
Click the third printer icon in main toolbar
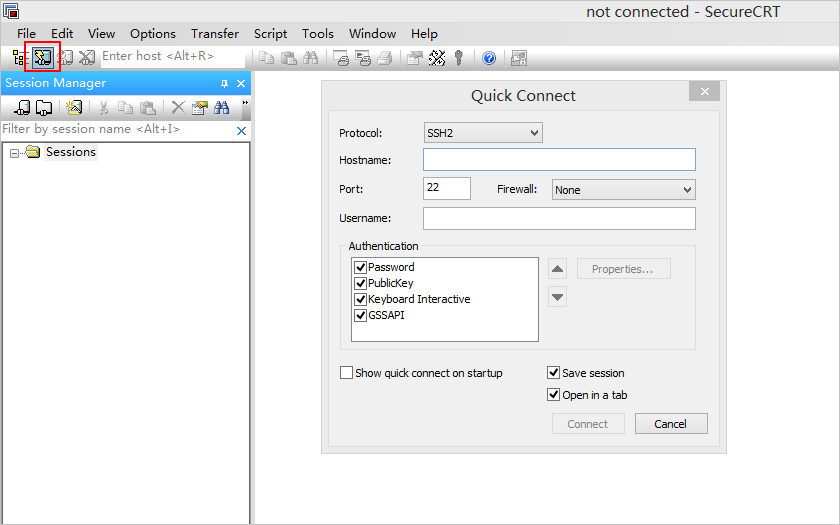(x=385, y=57)
